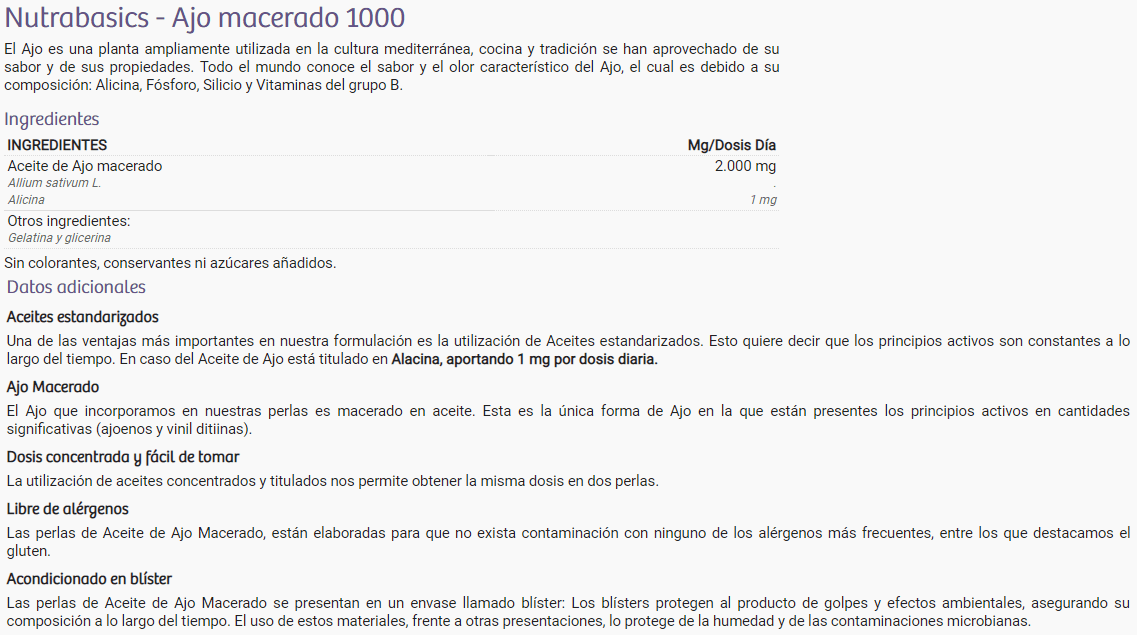Select the 'Aceites estandarizados' subheading
Screen dimensions: 1137x635
[x=83, y=317]
